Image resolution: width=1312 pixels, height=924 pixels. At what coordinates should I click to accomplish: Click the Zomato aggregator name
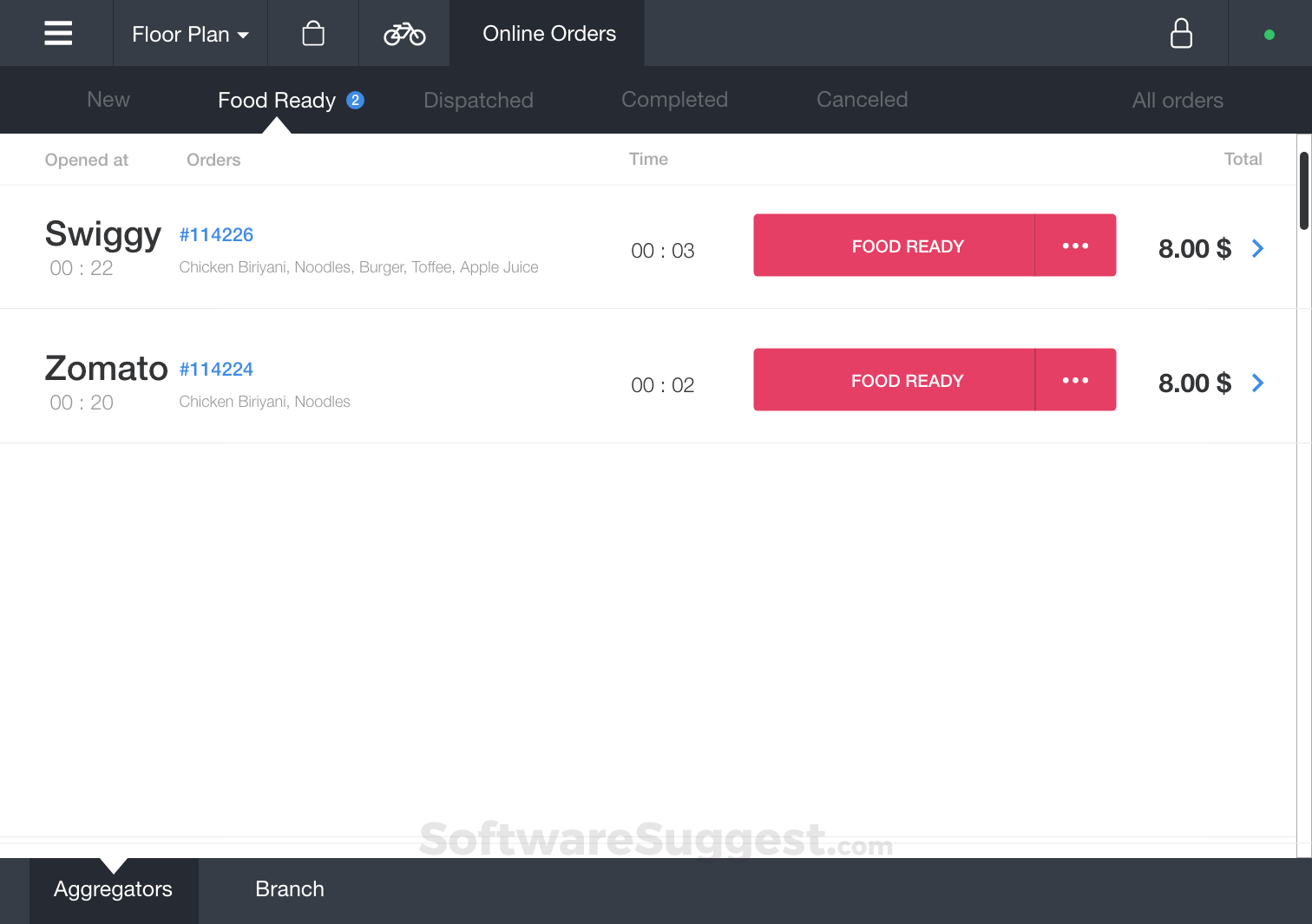point(106,369)
